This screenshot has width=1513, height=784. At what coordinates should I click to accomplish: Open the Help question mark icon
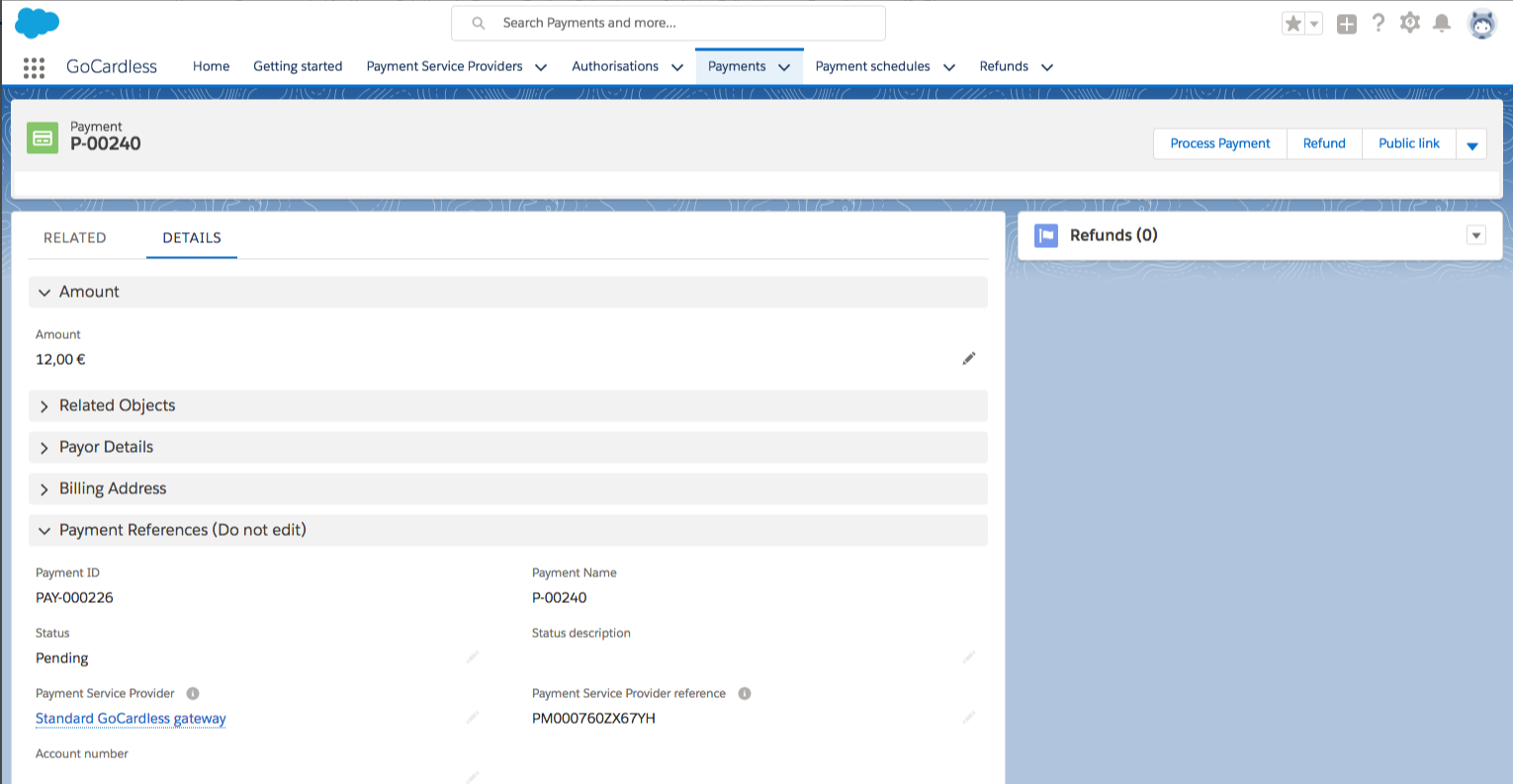1379,23
